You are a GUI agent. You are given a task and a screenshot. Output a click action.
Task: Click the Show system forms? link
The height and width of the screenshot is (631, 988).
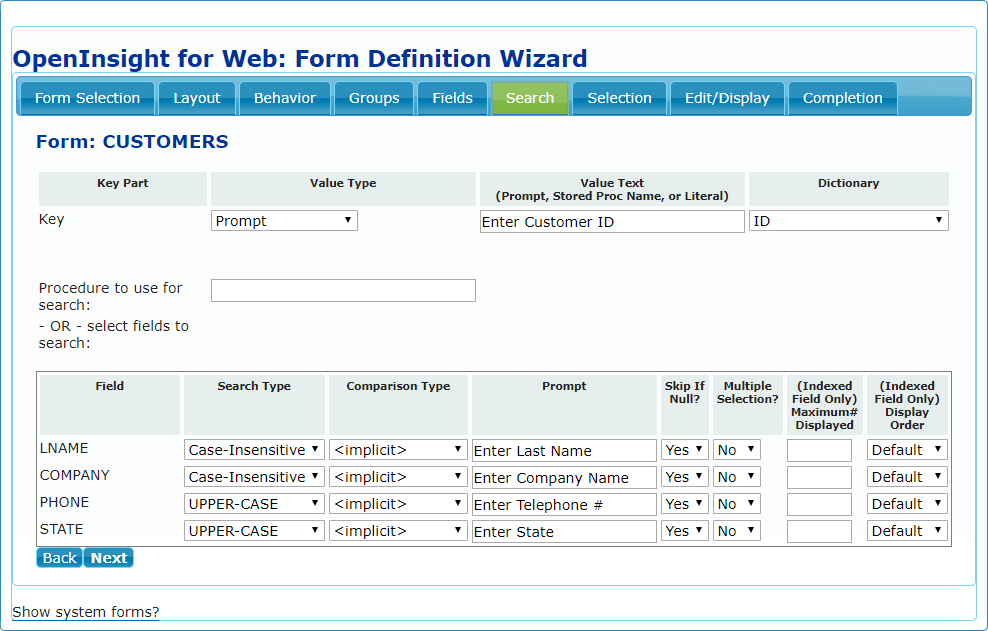[x=86, y=612]
